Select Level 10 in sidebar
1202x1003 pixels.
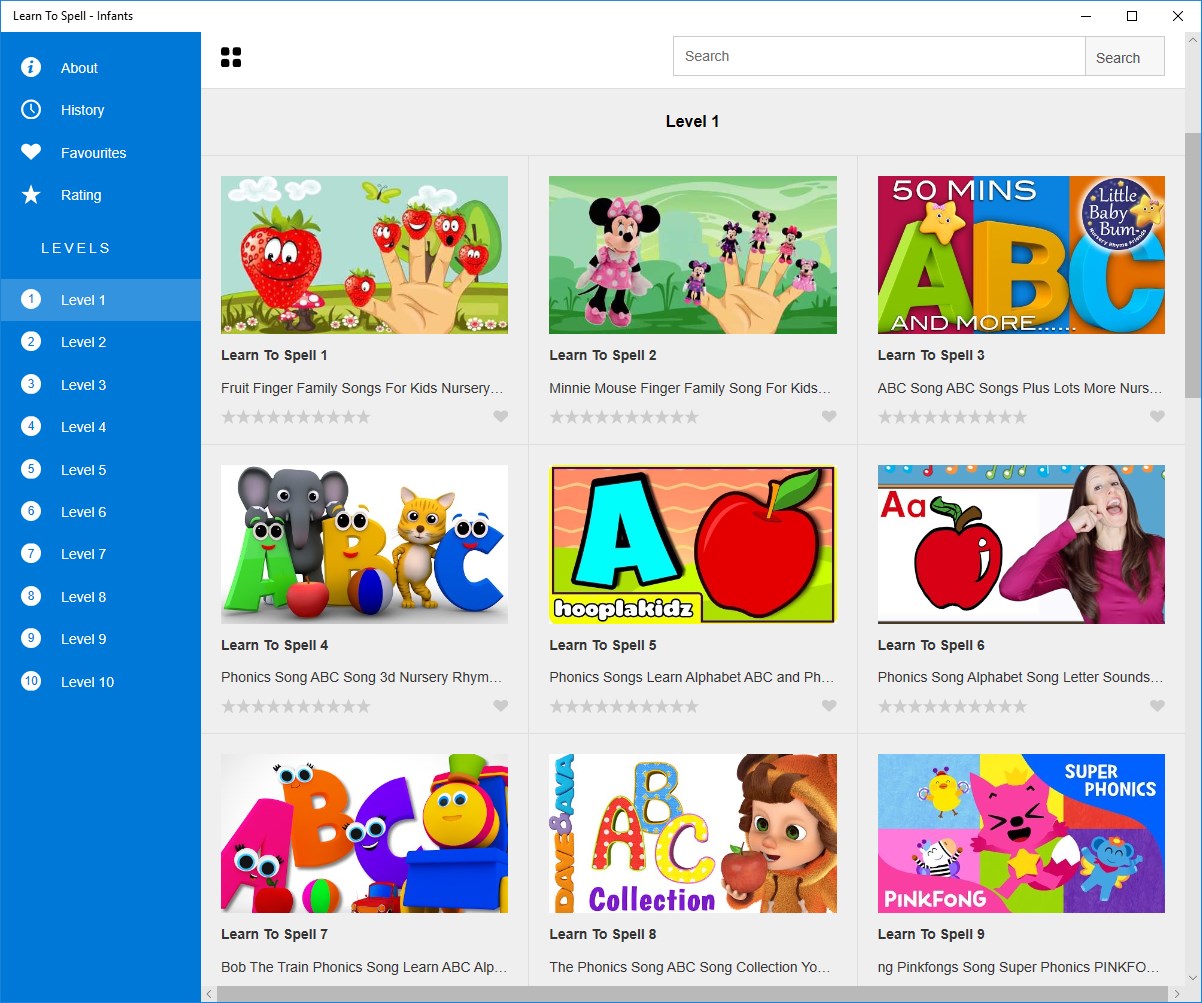point(100,682)
